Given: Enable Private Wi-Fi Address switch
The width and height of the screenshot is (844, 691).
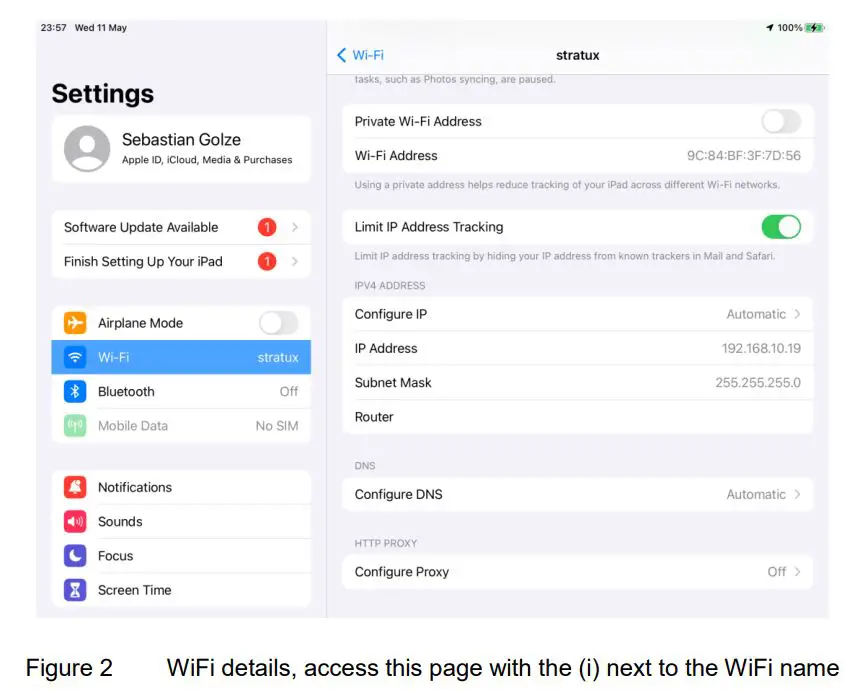Looking at the screenshot, I should point(781,121).
